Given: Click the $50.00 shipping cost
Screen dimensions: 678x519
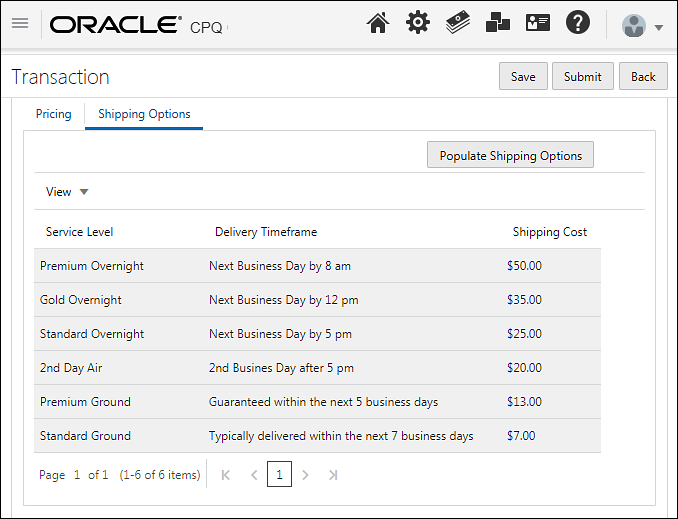Looking at the screenshot, I should pos(524,266).
